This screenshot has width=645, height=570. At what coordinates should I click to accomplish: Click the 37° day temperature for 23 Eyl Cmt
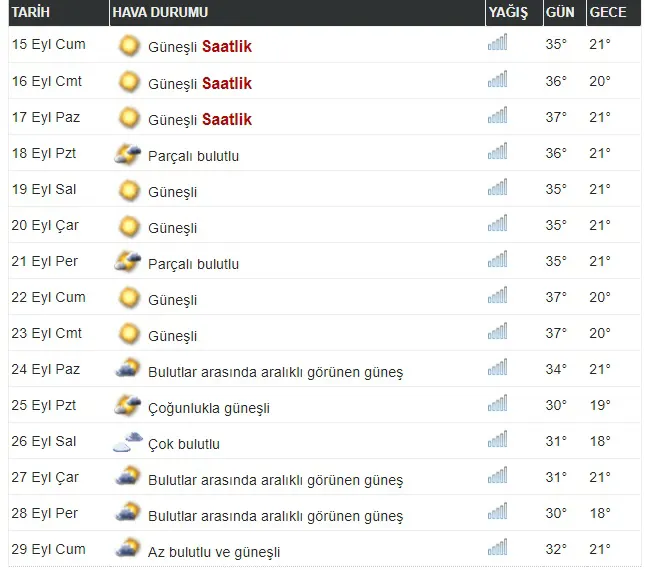tap(556, 334)
